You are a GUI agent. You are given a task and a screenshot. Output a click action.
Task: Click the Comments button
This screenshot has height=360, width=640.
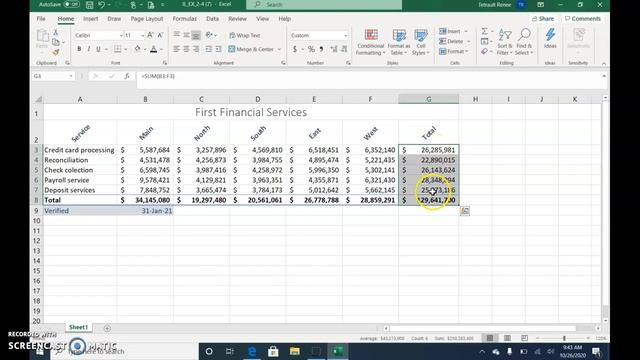[582, 19]
